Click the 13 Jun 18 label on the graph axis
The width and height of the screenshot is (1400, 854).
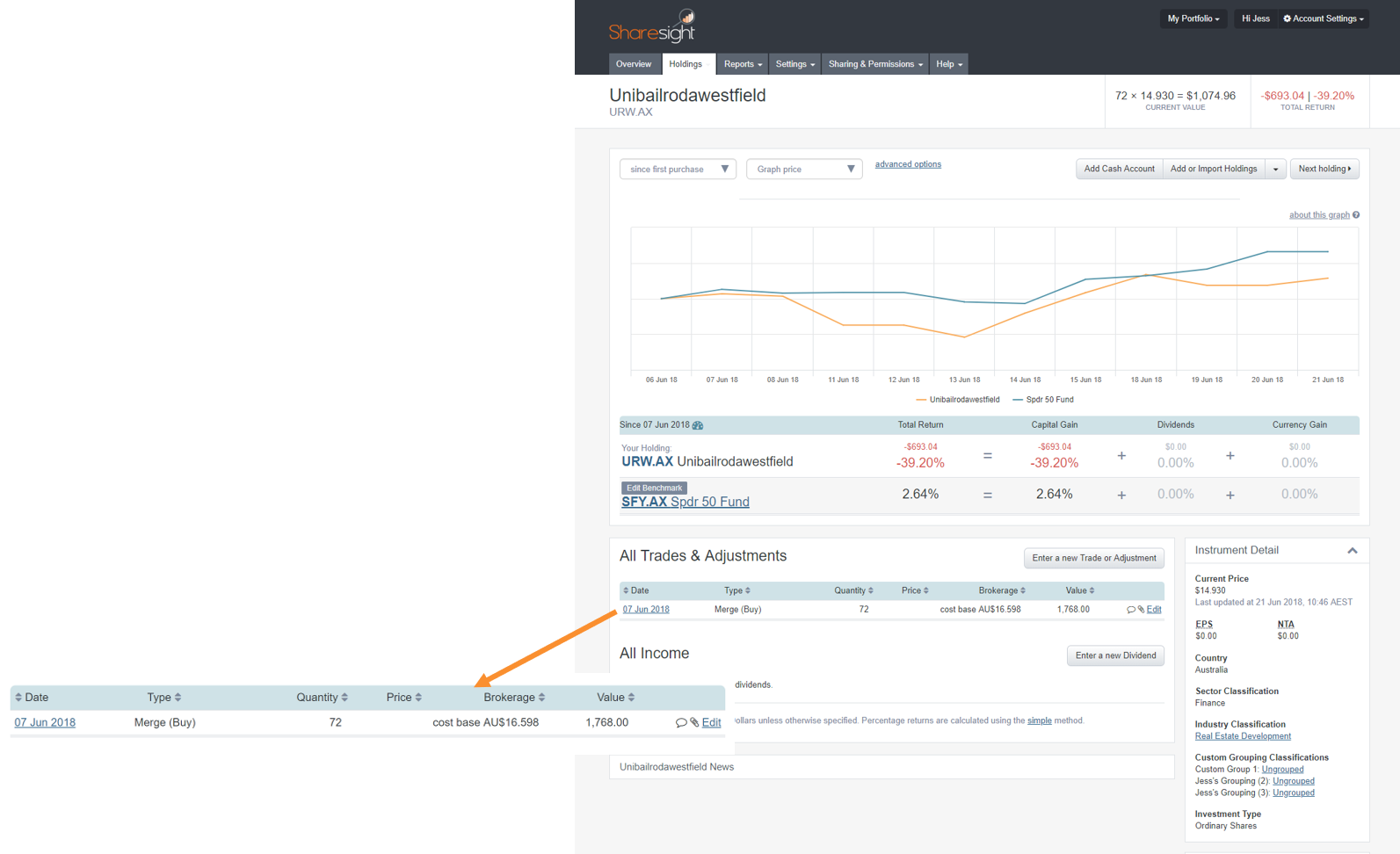(x=964, y=380)
